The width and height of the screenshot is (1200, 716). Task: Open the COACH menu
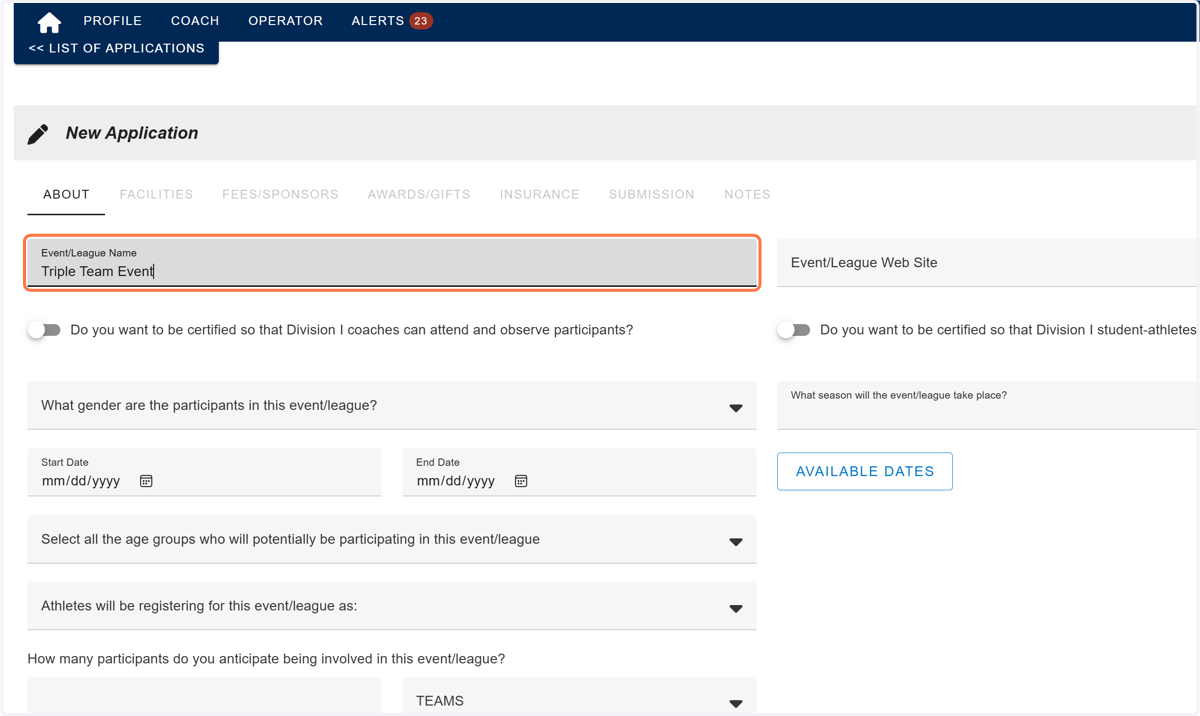[x=195, y=21]
